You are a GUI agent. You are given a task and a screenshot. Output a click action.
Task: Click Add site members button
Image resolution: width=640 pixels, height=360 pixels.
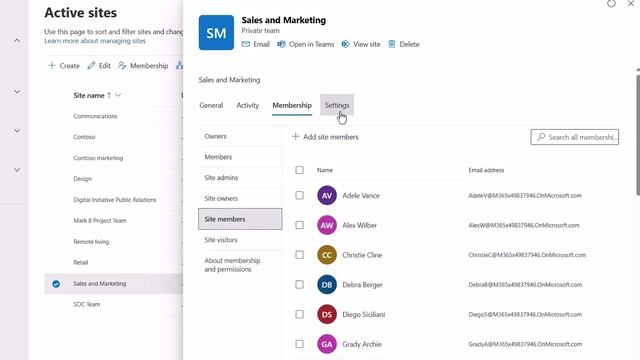click(325, 137)
